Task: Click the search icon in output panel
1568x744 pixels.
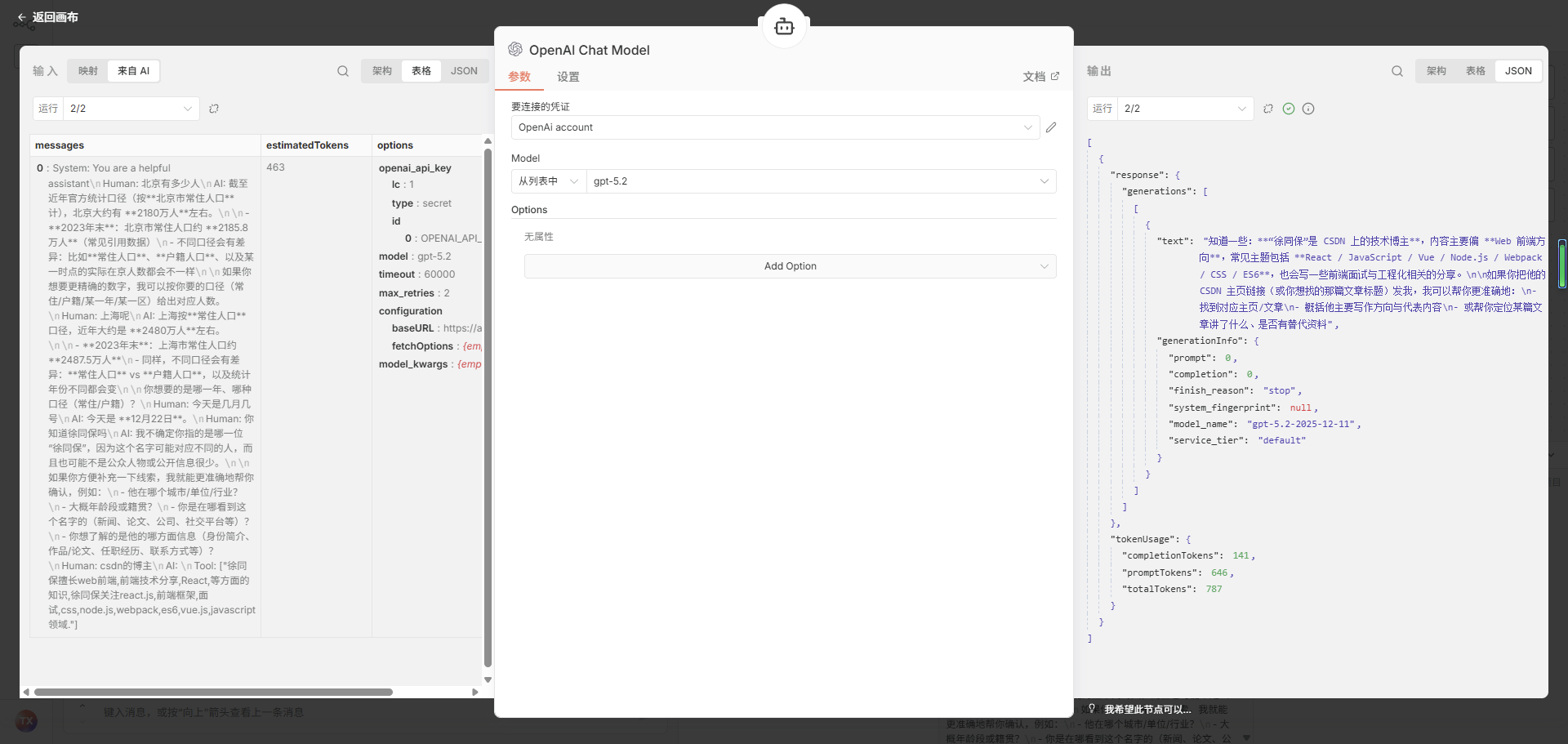Action: pyautogui.click(x=1397, y=71)
